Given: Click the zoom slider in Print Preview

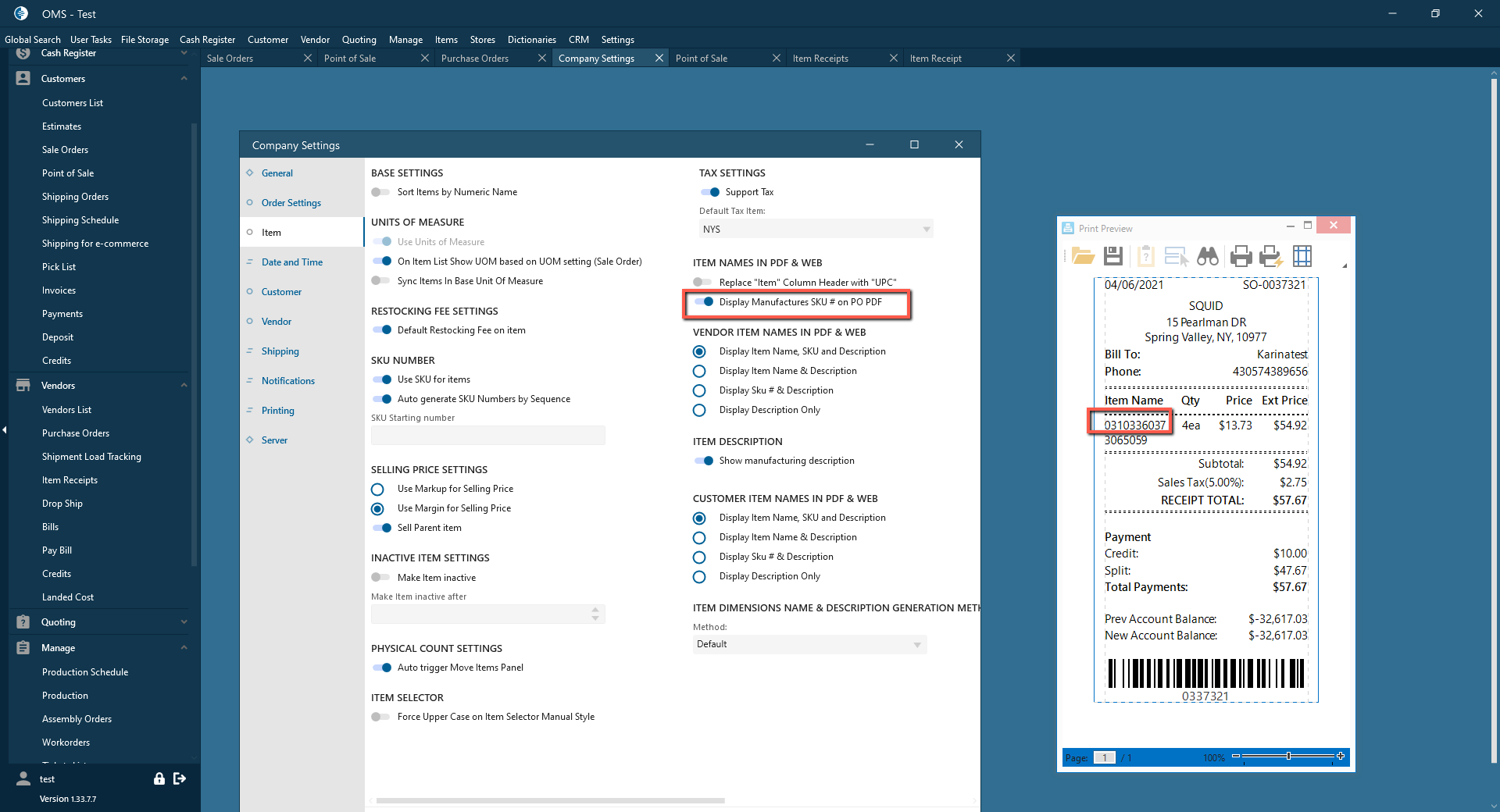Looking at the screenshot, I should point(1288,757).
